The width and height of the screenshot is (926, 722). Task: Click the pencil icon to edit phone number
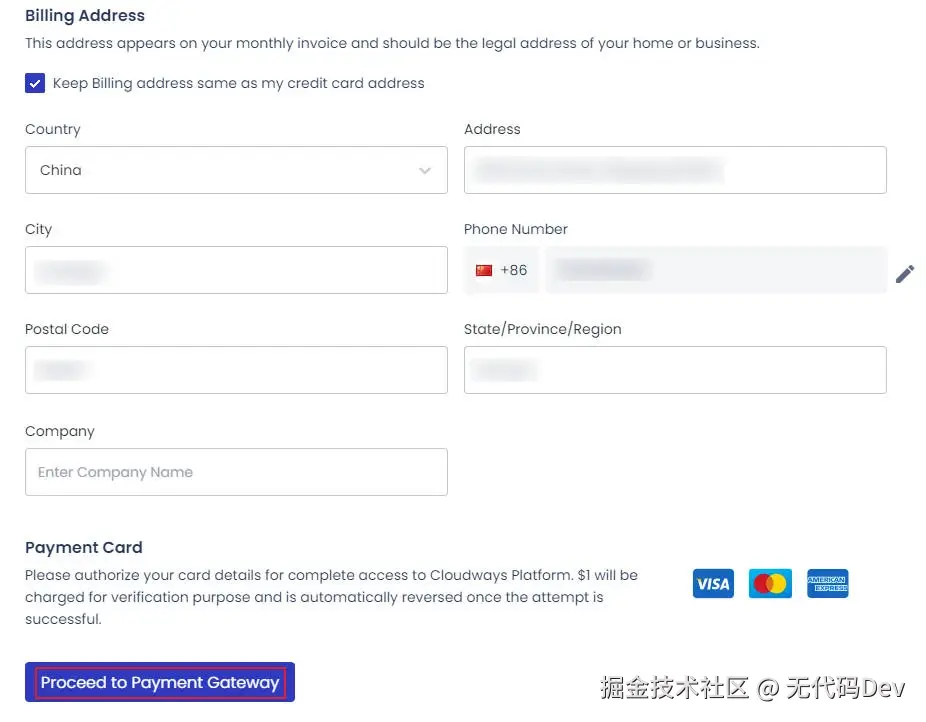point(906,273)
